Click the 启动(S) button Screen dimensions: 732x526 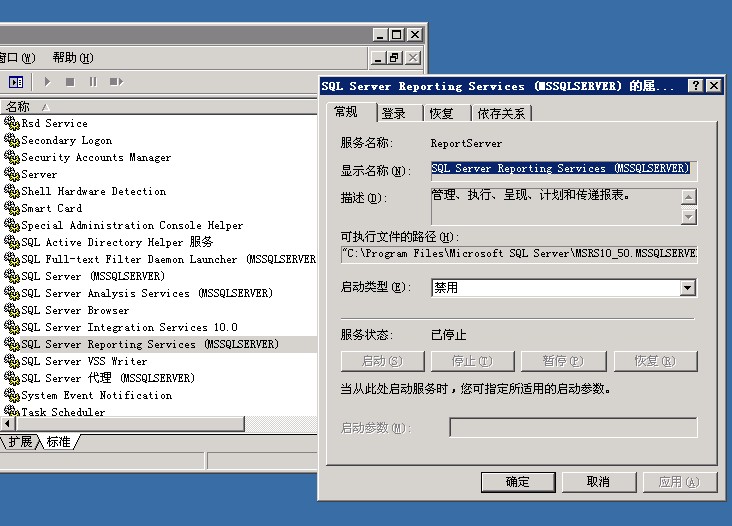tap(382, 361)
